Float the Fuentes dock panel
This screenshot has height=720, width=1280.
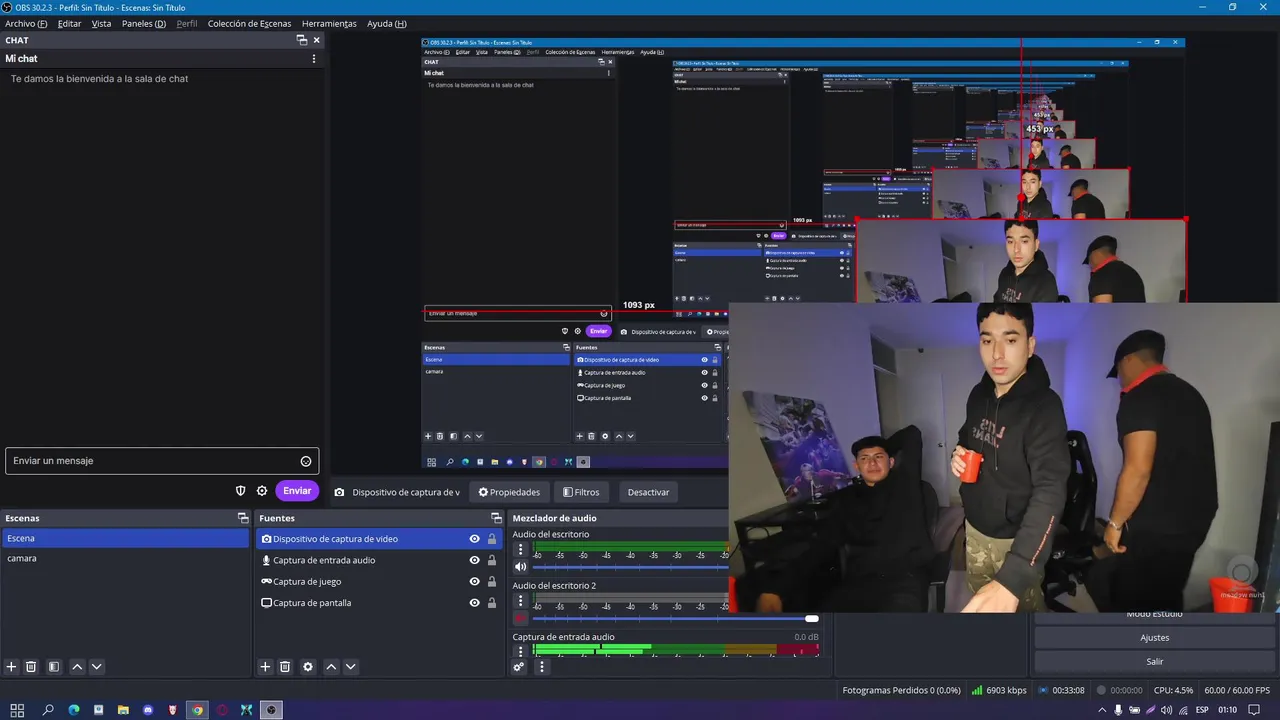tap(496, 518)
